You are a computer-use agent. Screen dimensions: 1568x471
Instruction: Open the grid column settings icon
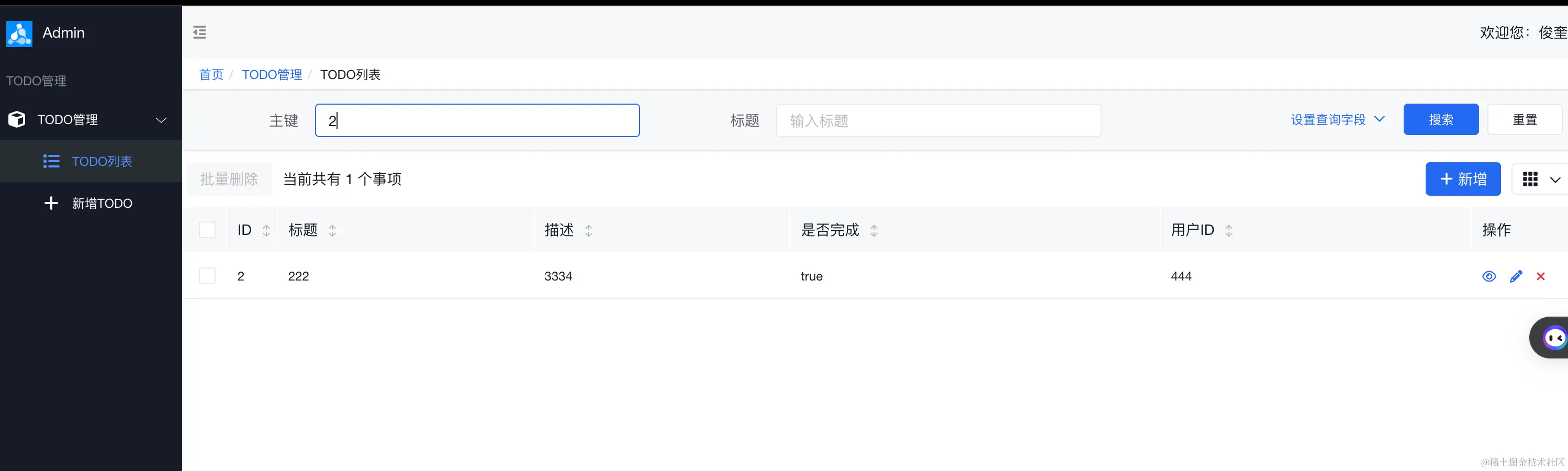(x=1530, y=179)
